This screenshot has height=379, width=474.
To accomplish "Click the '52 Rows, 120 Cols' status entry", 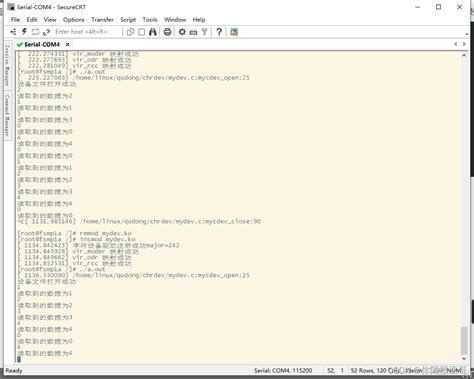I will (x=375, y=370).
